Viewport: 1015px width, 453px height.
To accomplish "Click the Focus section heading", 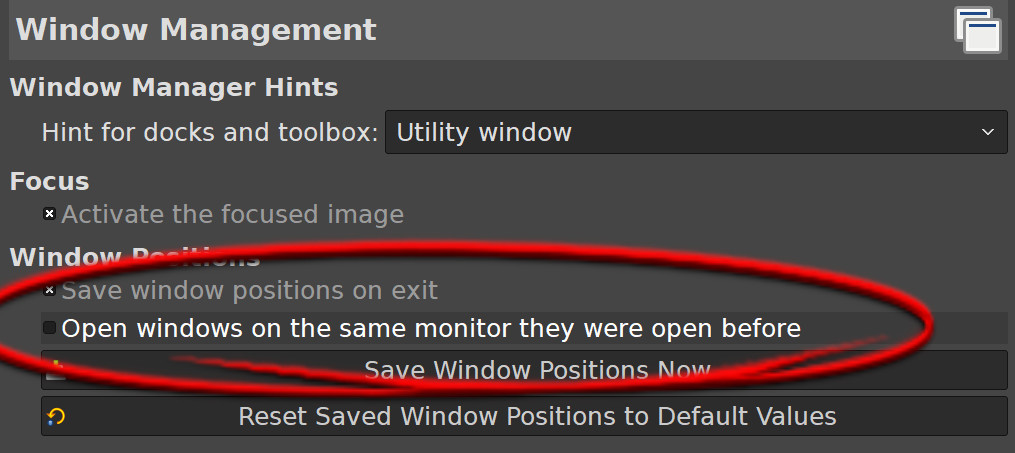I will [49, 181].
